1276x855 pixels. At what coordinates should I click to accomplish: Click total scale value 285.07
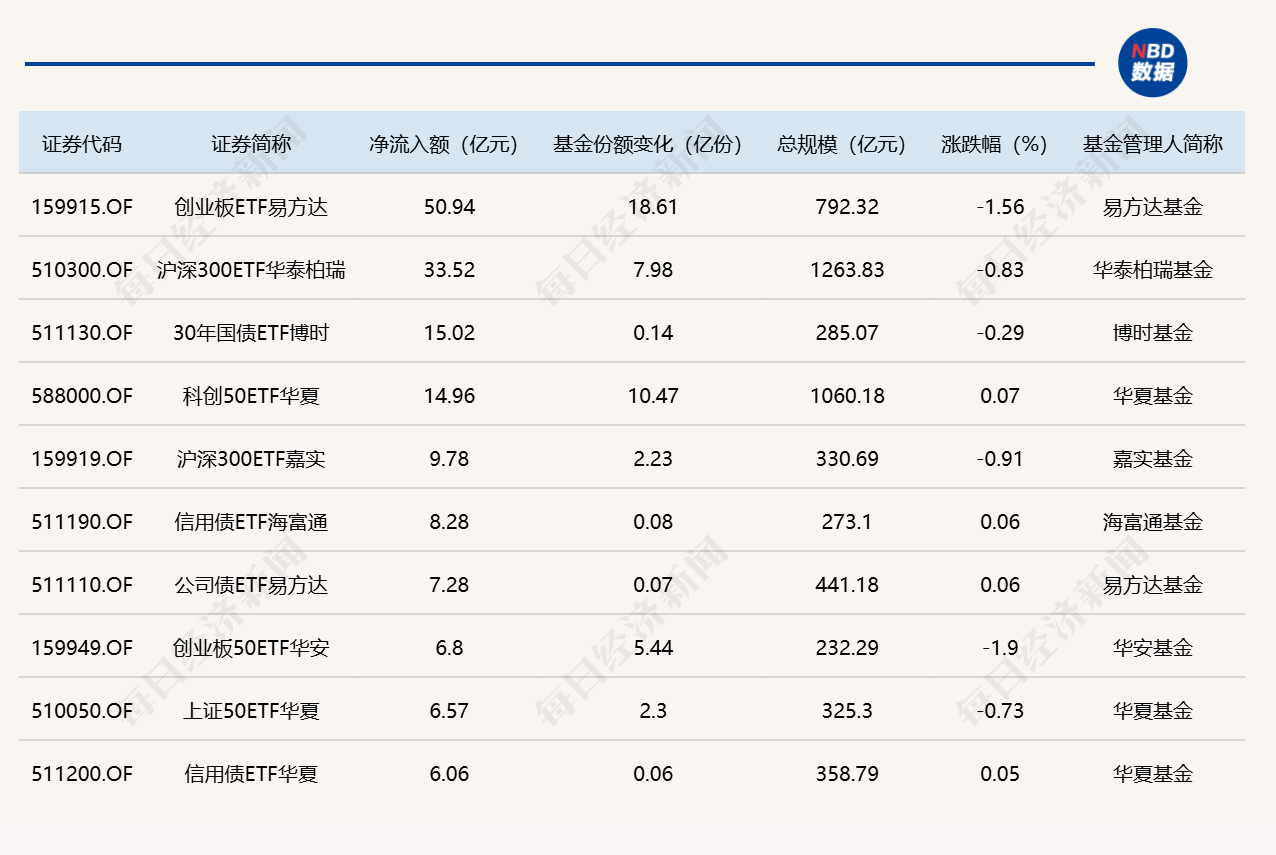pos(847,333)
